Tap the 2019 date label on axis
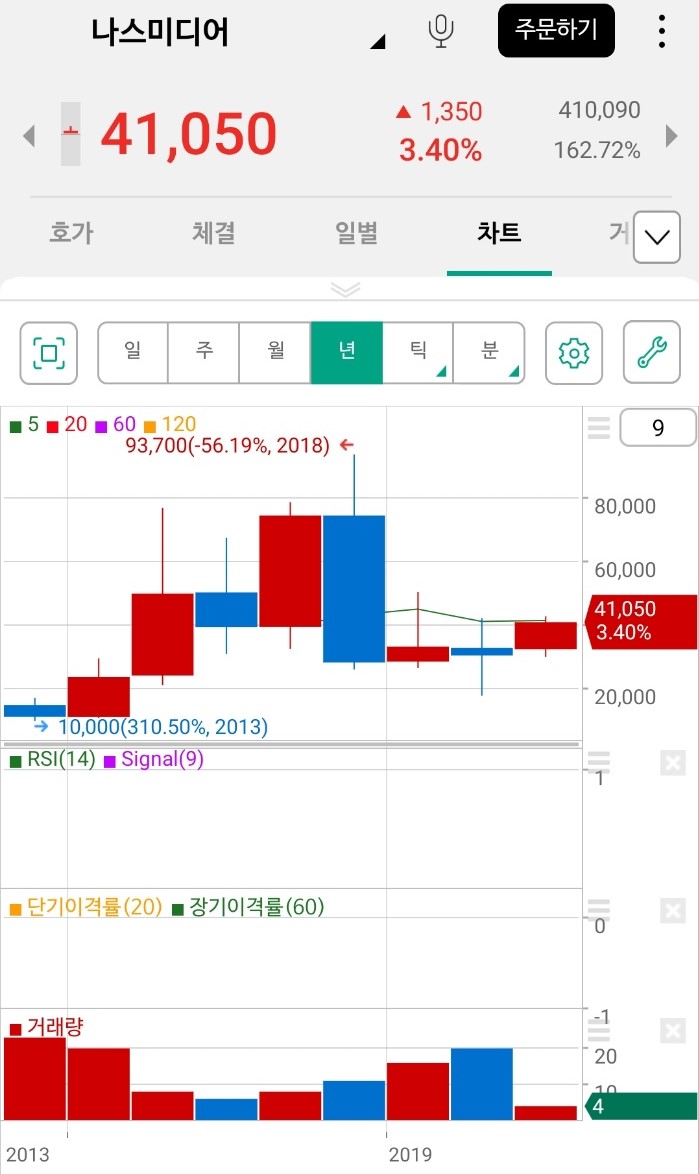699x1174 pixels. (x=410, y=1155)
